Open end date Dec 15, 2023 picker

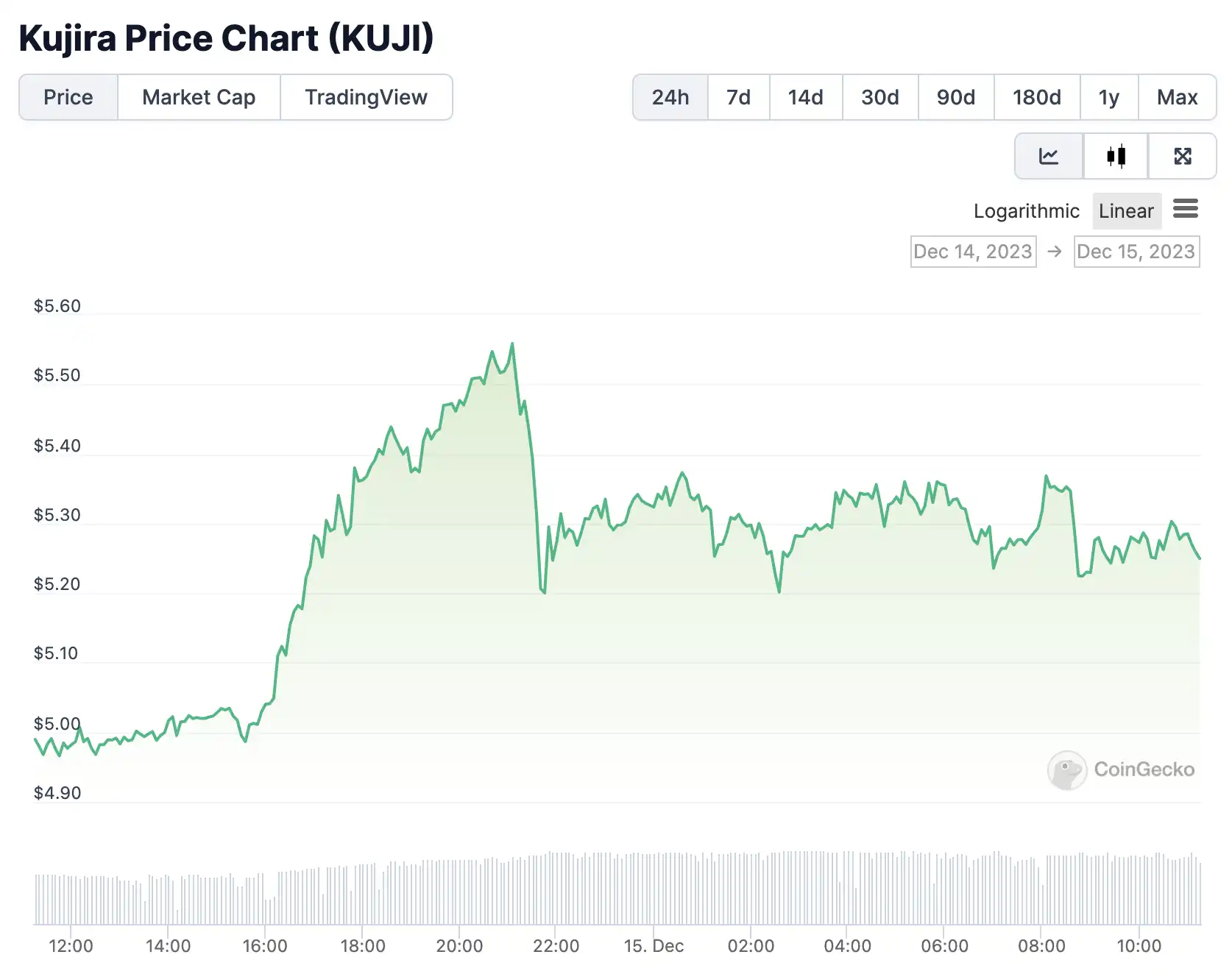pyautogui.click(x=1136, y=252)
